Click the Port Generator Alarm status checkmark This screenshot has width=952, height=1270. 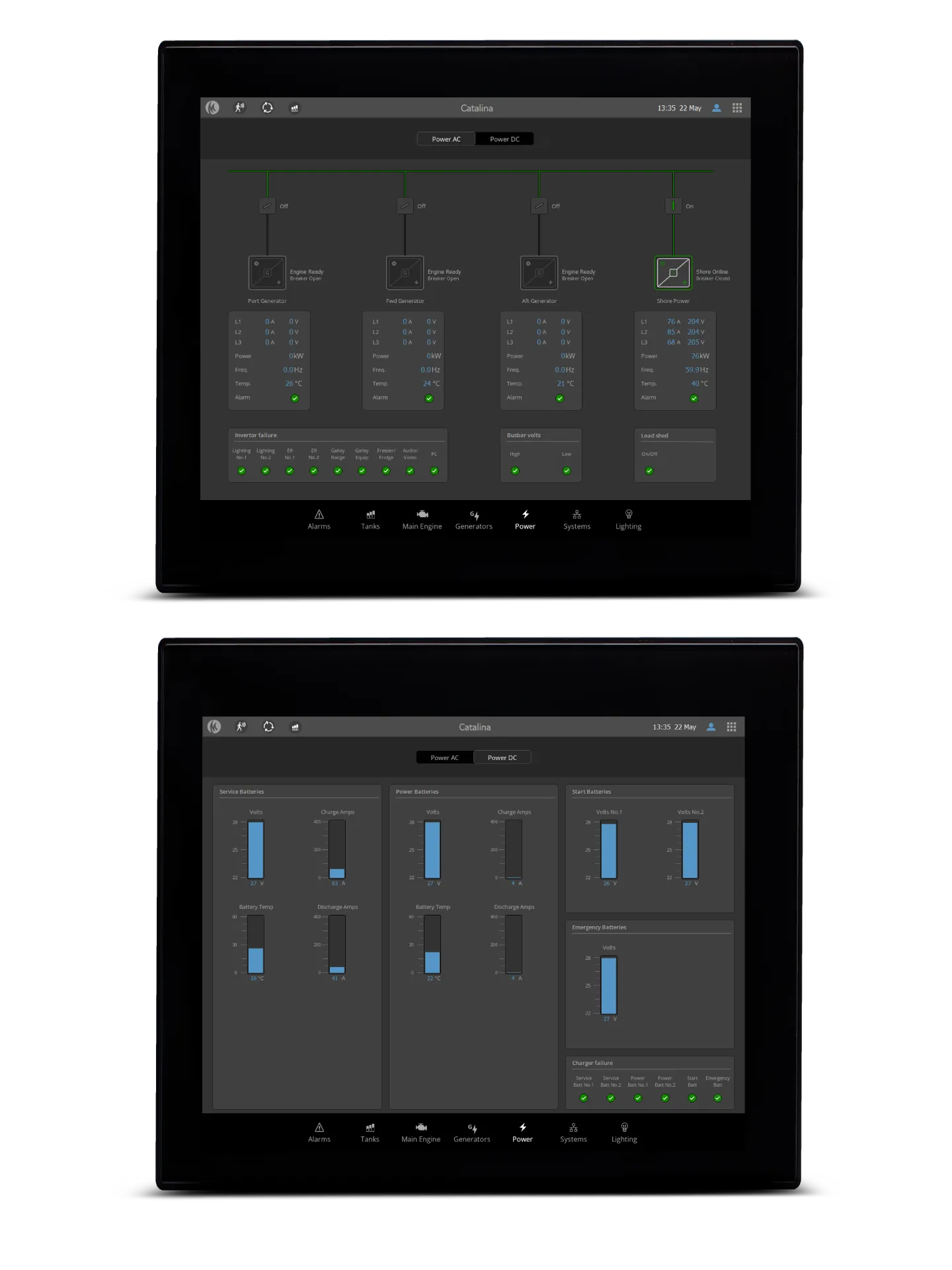pos(295,398)
